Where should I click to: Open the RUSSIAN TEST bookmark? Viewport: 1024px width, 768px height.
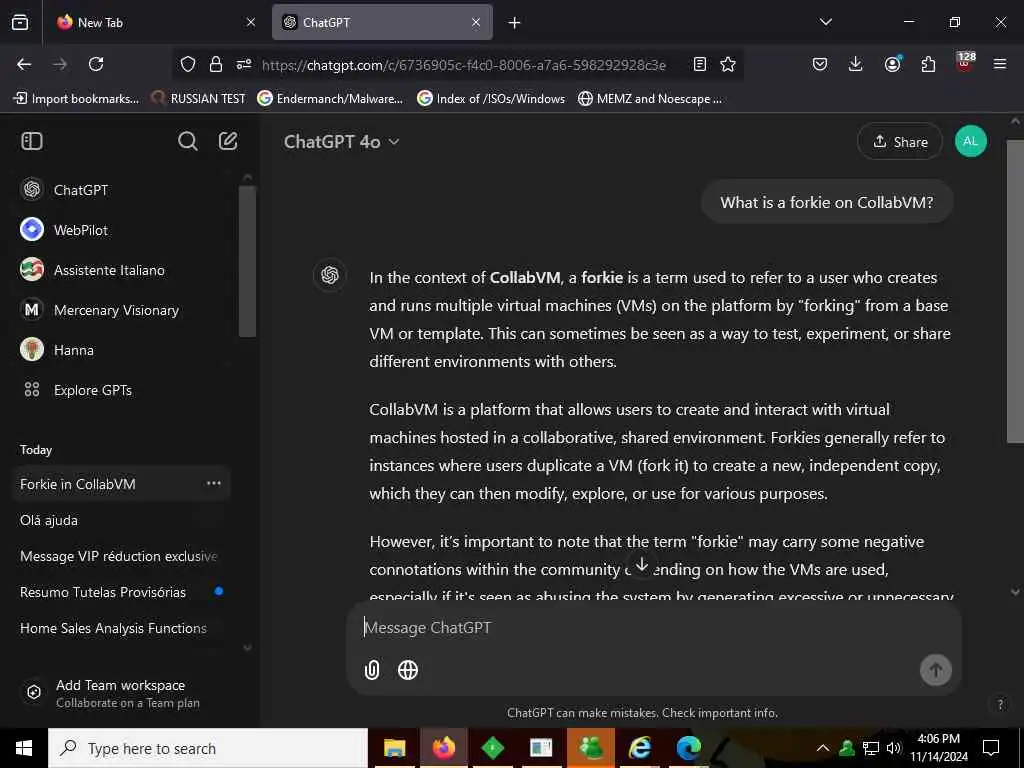(199, 99)
